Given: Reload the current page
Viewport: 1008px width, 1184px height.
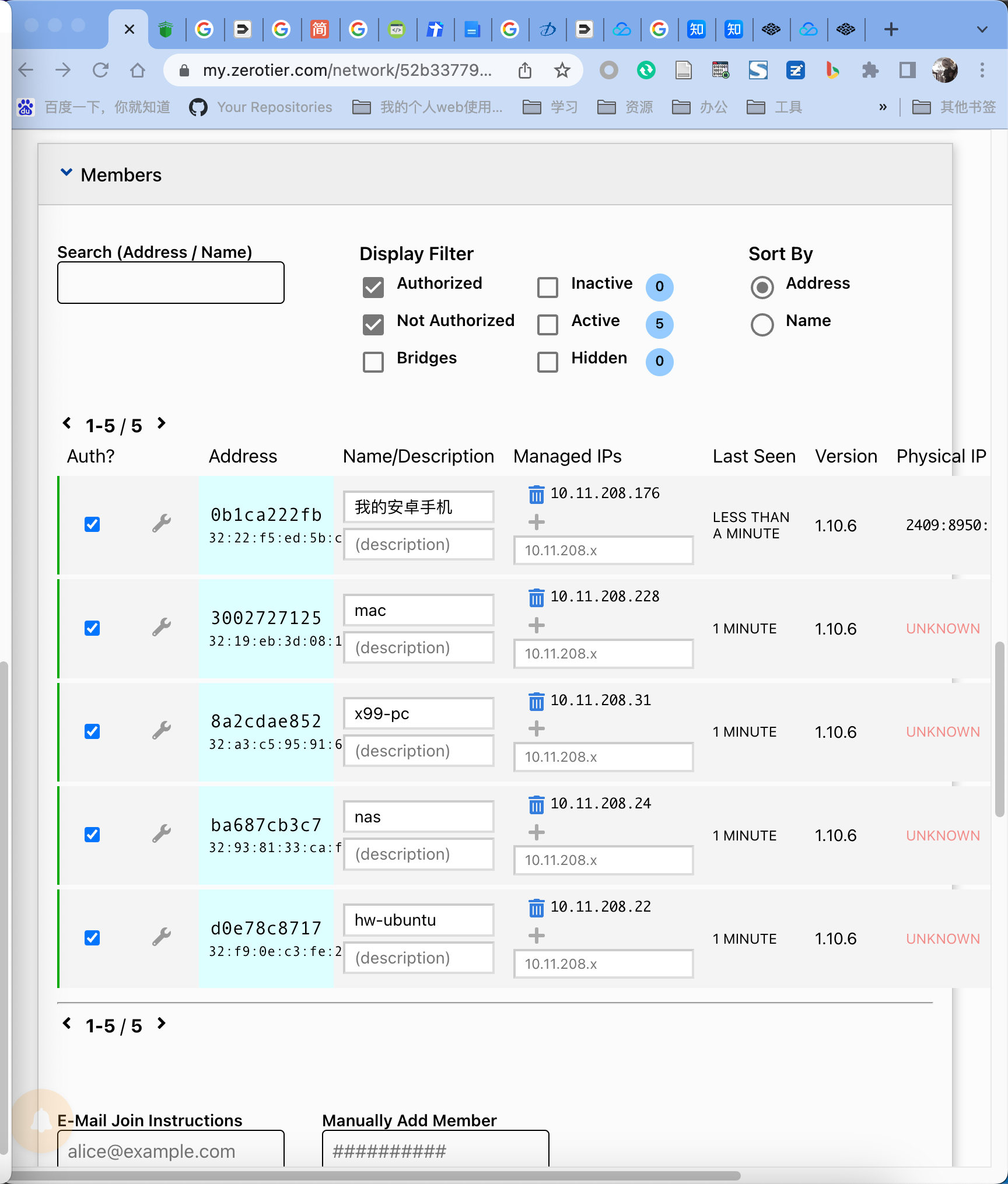Looking at the screenshot, I should pos(100,69).
